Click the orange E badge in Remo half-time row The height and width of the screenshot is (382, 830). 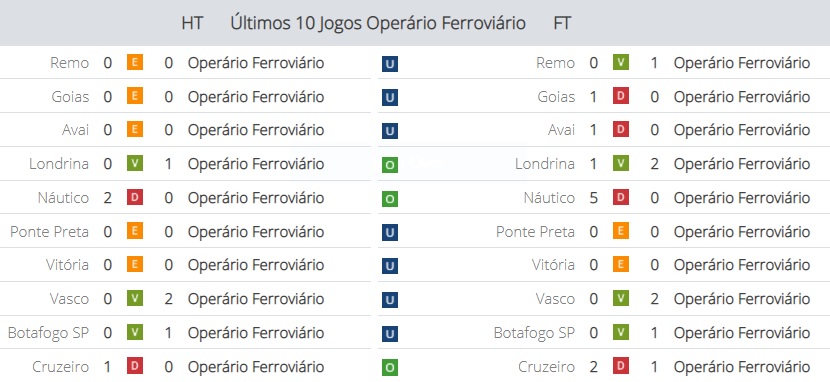tap(135, 62)
